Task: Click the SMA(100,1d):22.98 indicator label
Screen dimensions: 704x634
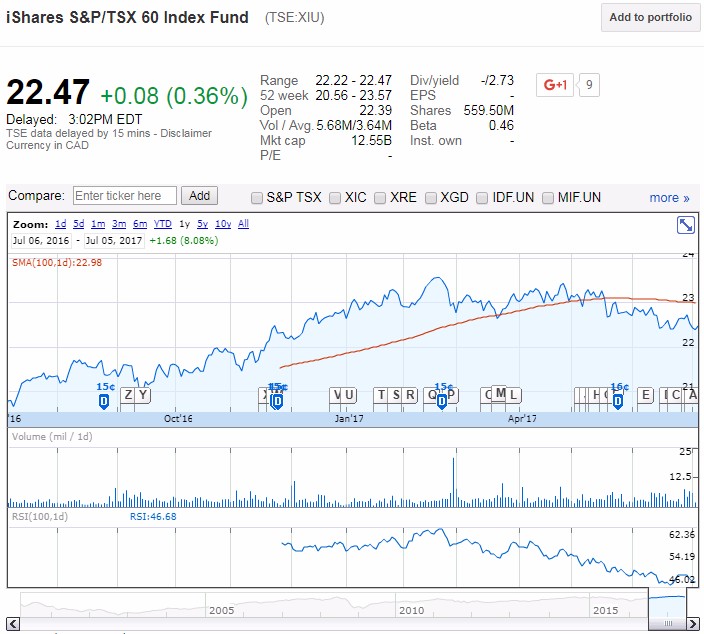Action: (x=57, y=263)
